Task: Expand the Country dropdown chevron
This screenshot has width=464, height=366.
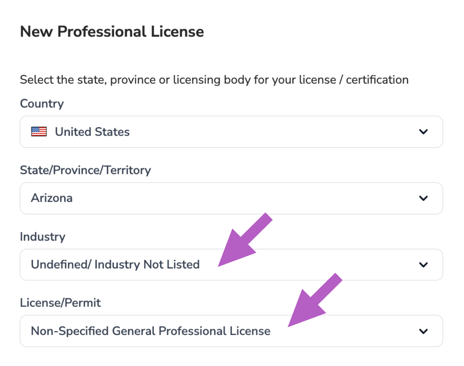Action: coord(423,132)
